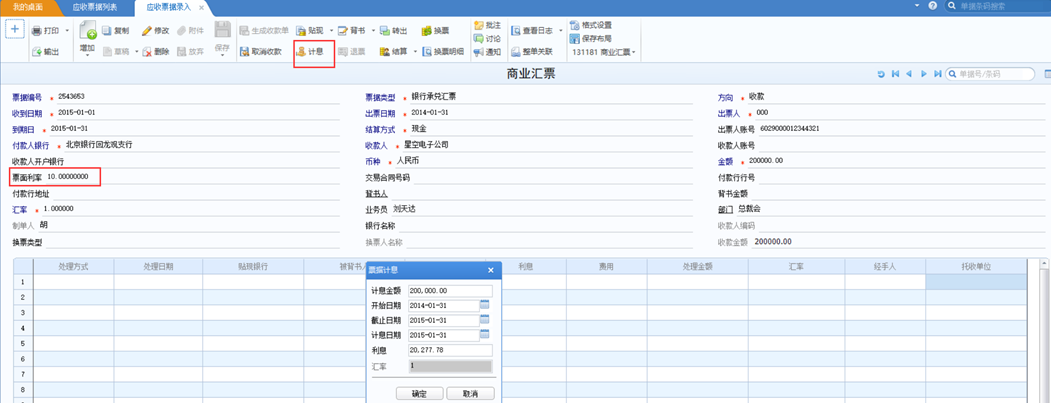Image resolution: width=1051 pixels, height=403 pixels.
Task: Click the 付款人银行 field 北京银行回龙观支行
Action: (99, 145)
